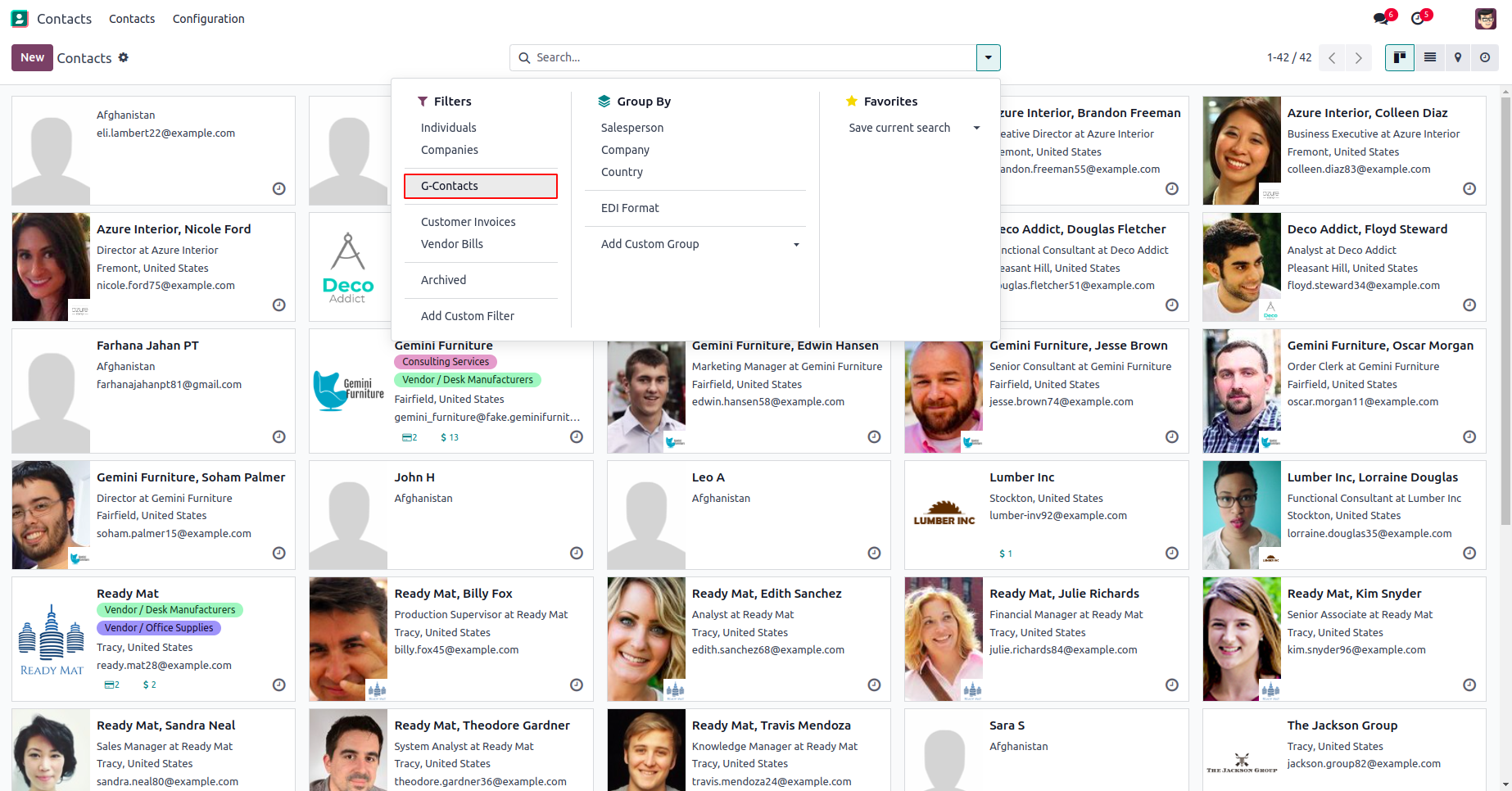Collapse the search options dropdown toggle
The image size is (1512, 791).
988,57
